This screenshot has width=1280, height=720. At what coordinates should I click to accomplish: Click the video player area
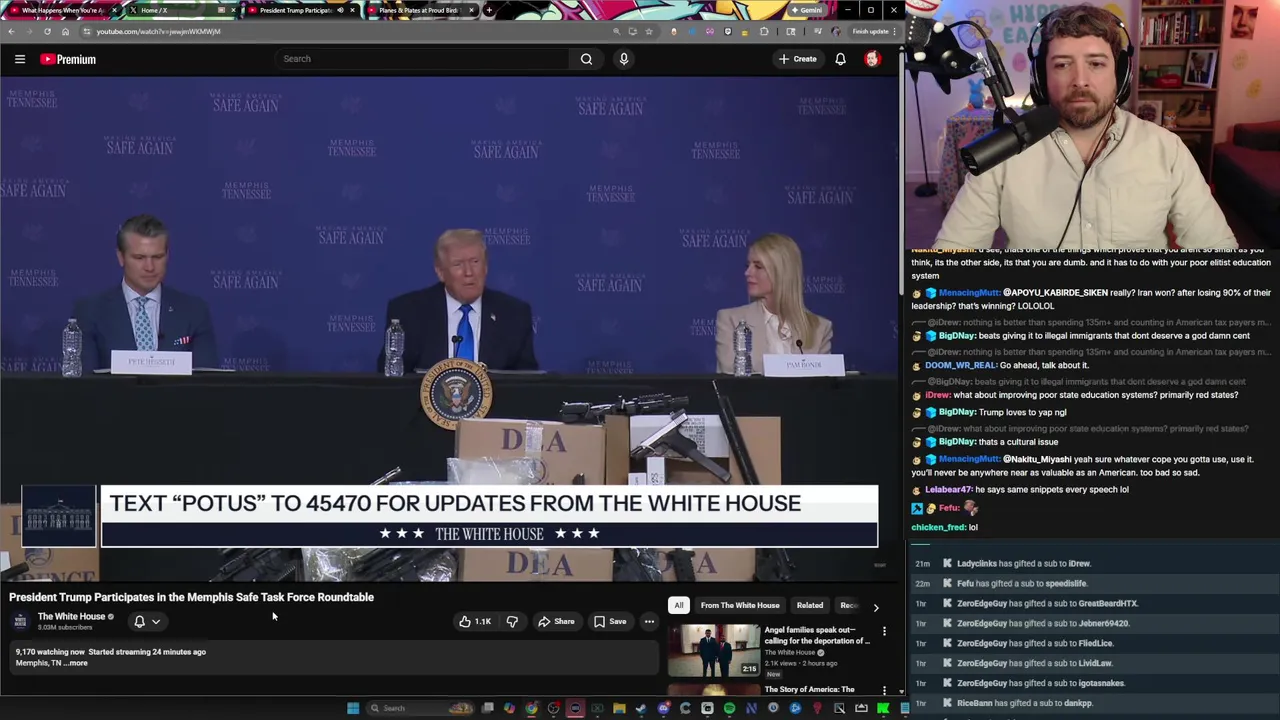449,330
